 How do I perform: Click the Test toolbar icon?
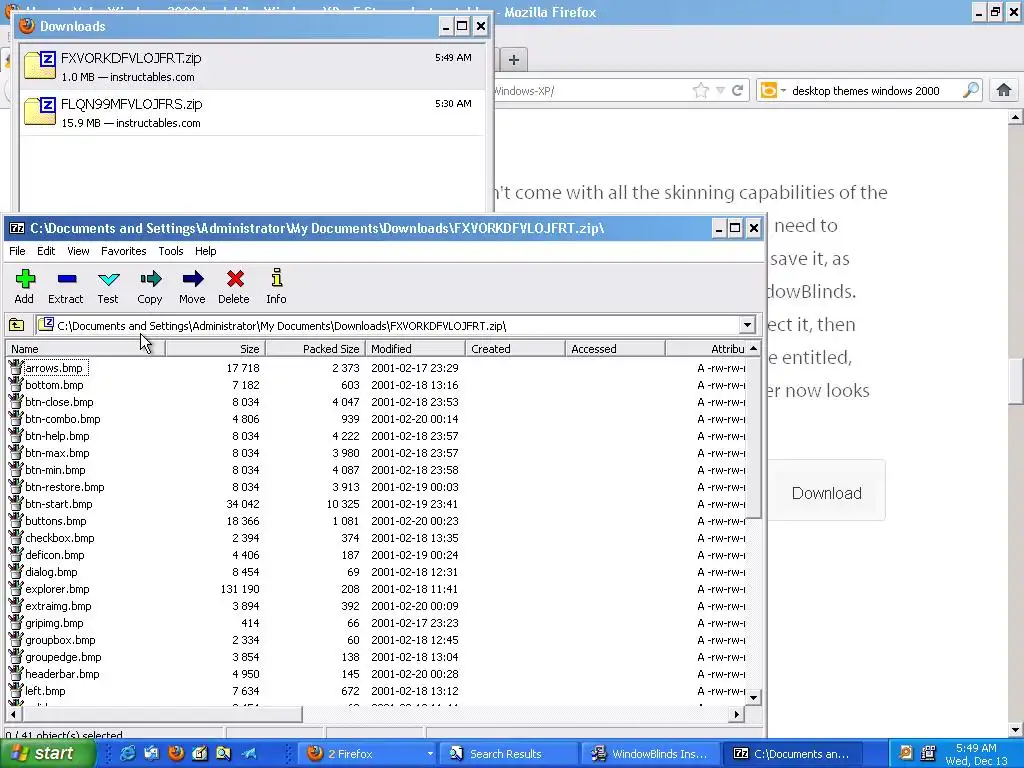[x=108, y=279]
